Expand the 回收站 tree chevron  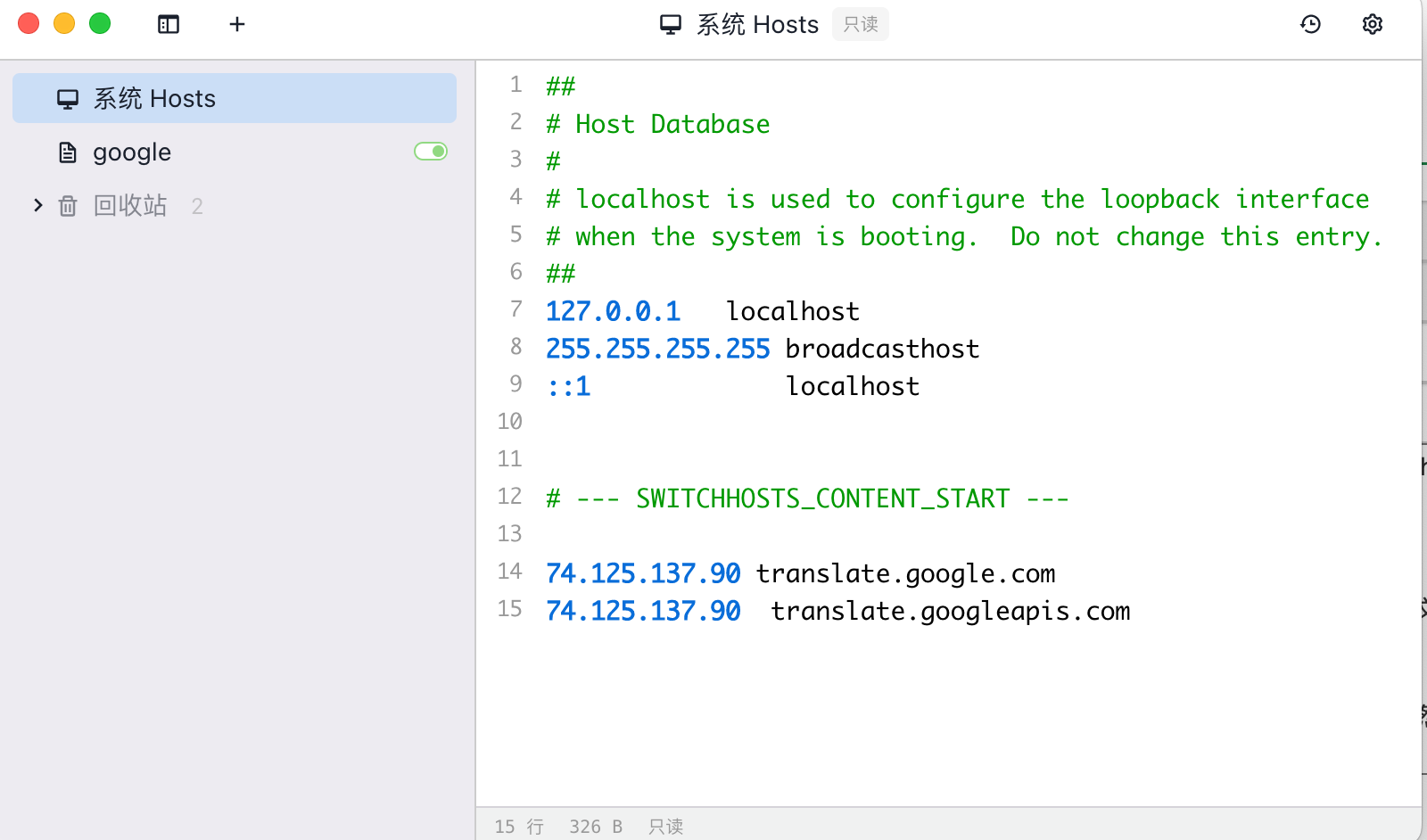[x=37, y=205]
